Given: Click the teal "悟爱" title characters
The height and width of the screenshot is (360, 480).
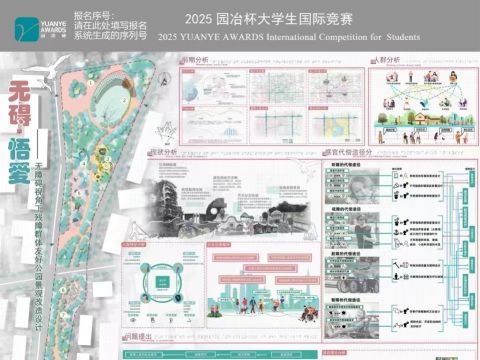Looking at the screenshot, I should (x=19, y=161).
